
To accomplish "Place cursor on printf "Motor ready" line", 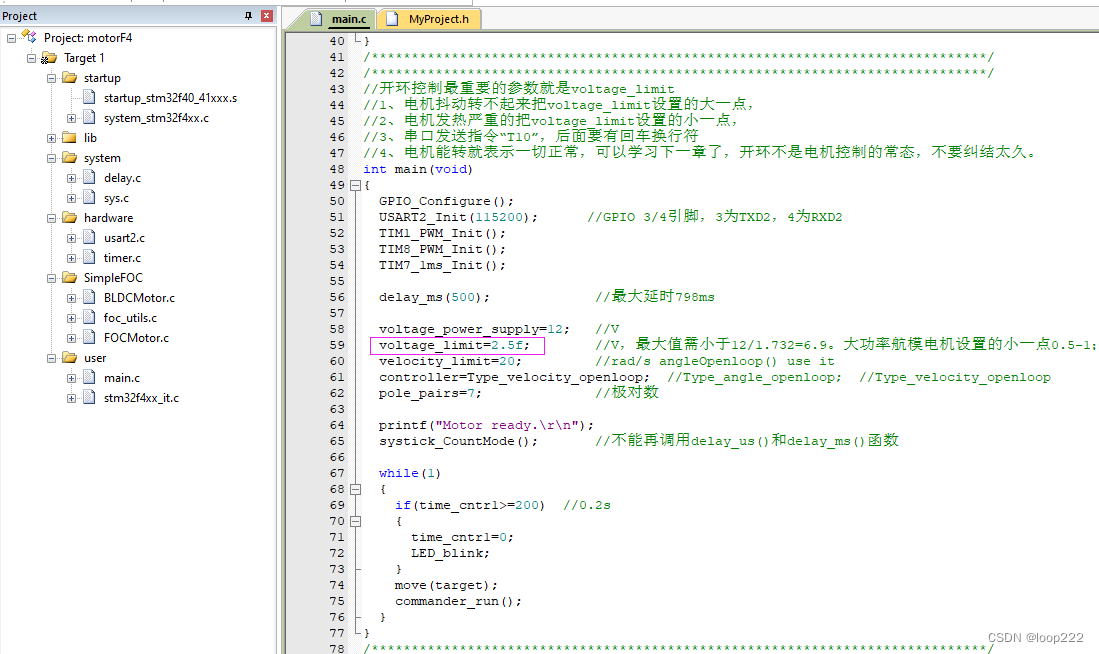I will point(486,425).
